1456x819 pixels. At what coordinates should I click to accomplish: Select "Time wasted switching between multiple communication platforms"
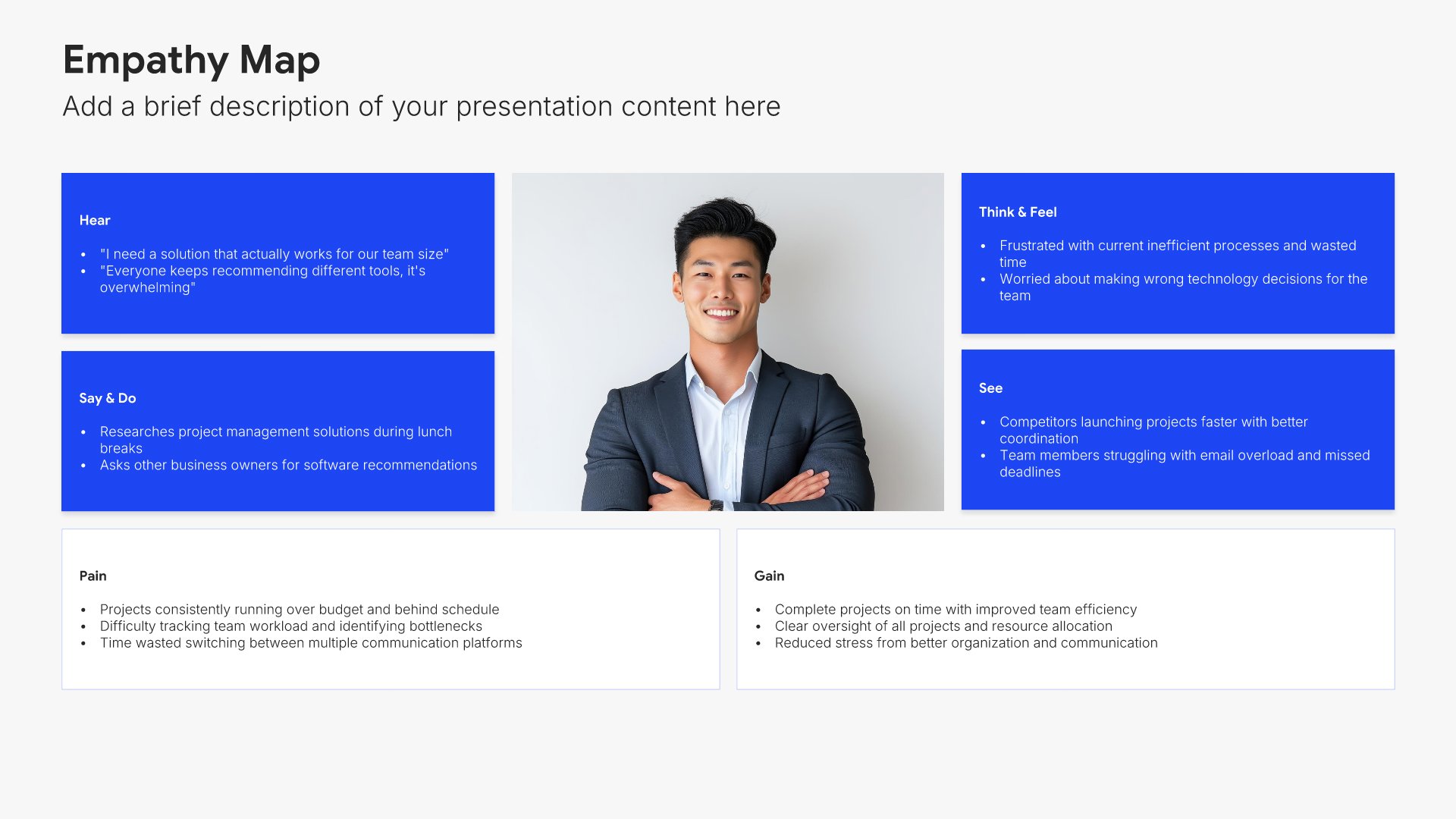tap(311, 643)
